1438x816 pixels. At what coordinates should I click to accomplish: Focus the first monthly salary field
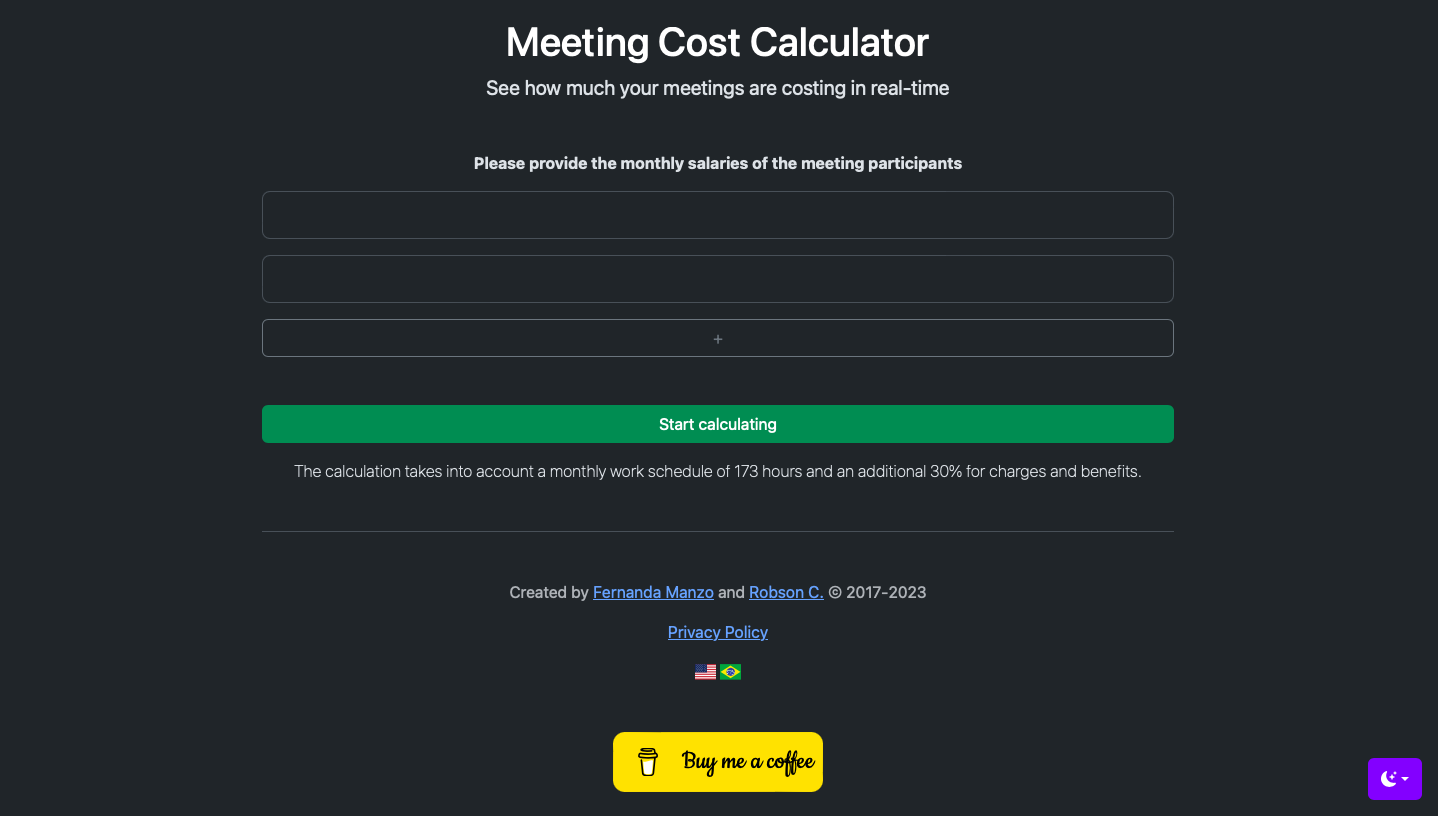[x=718, y=214]
